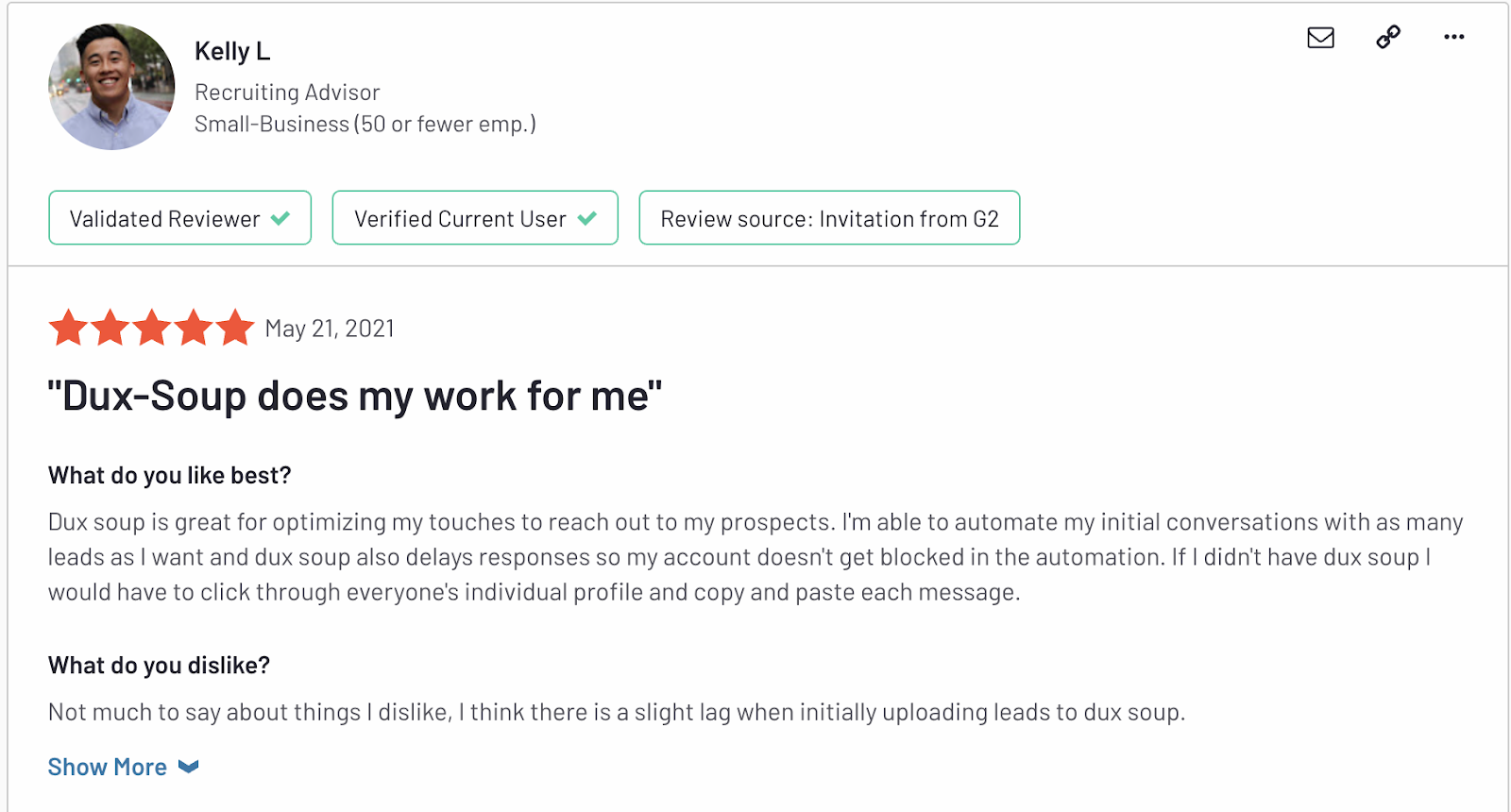
Task: Click the Validated Reviewer green checkmark
Action: click(280, 218)
